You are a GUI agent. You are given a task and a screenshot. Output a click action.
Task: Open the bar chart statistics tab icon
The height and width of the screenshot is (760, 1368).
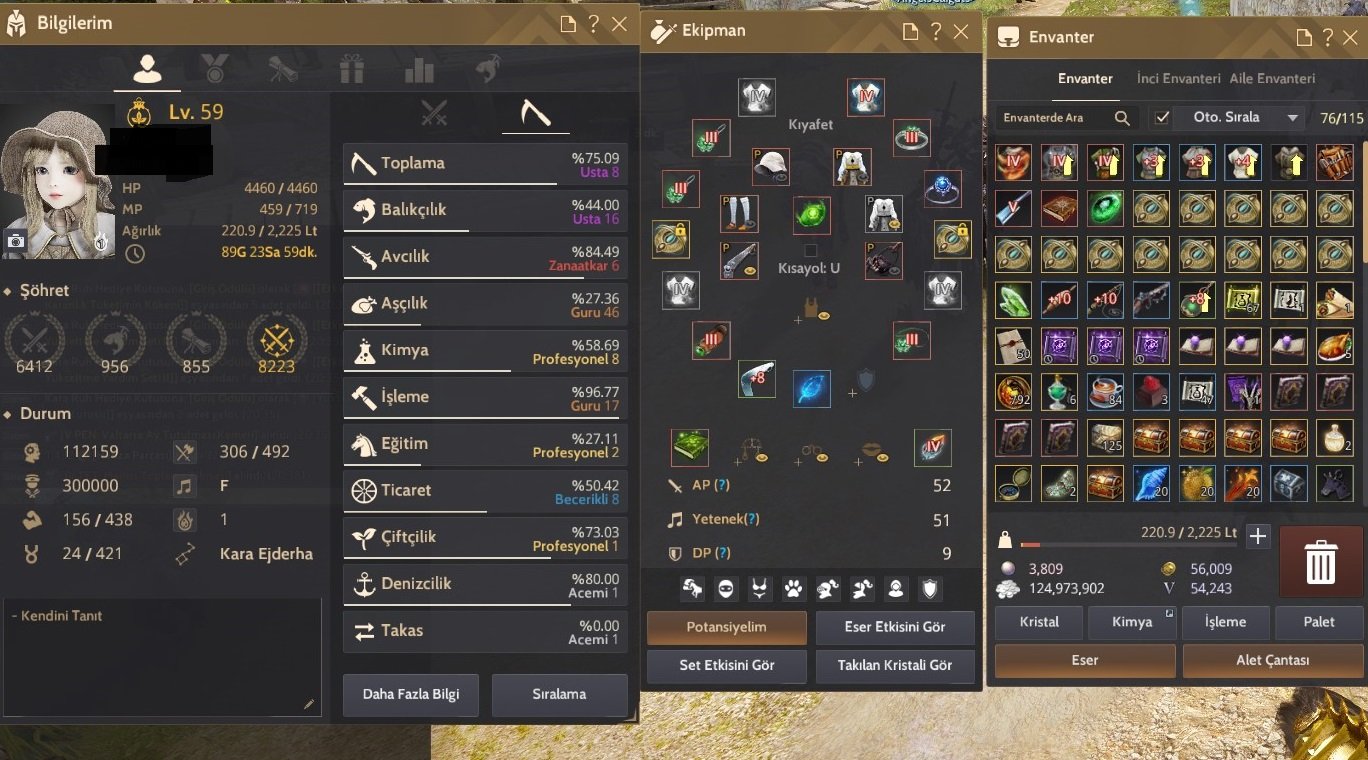click(419, 69)
